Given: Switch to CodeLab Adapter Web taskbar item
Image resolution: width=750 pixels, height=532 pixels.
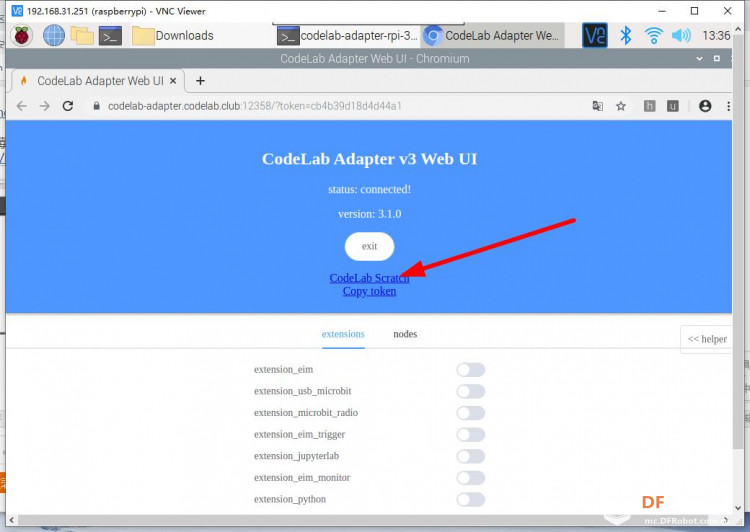Looking at the screenshot, I should 493,36.
